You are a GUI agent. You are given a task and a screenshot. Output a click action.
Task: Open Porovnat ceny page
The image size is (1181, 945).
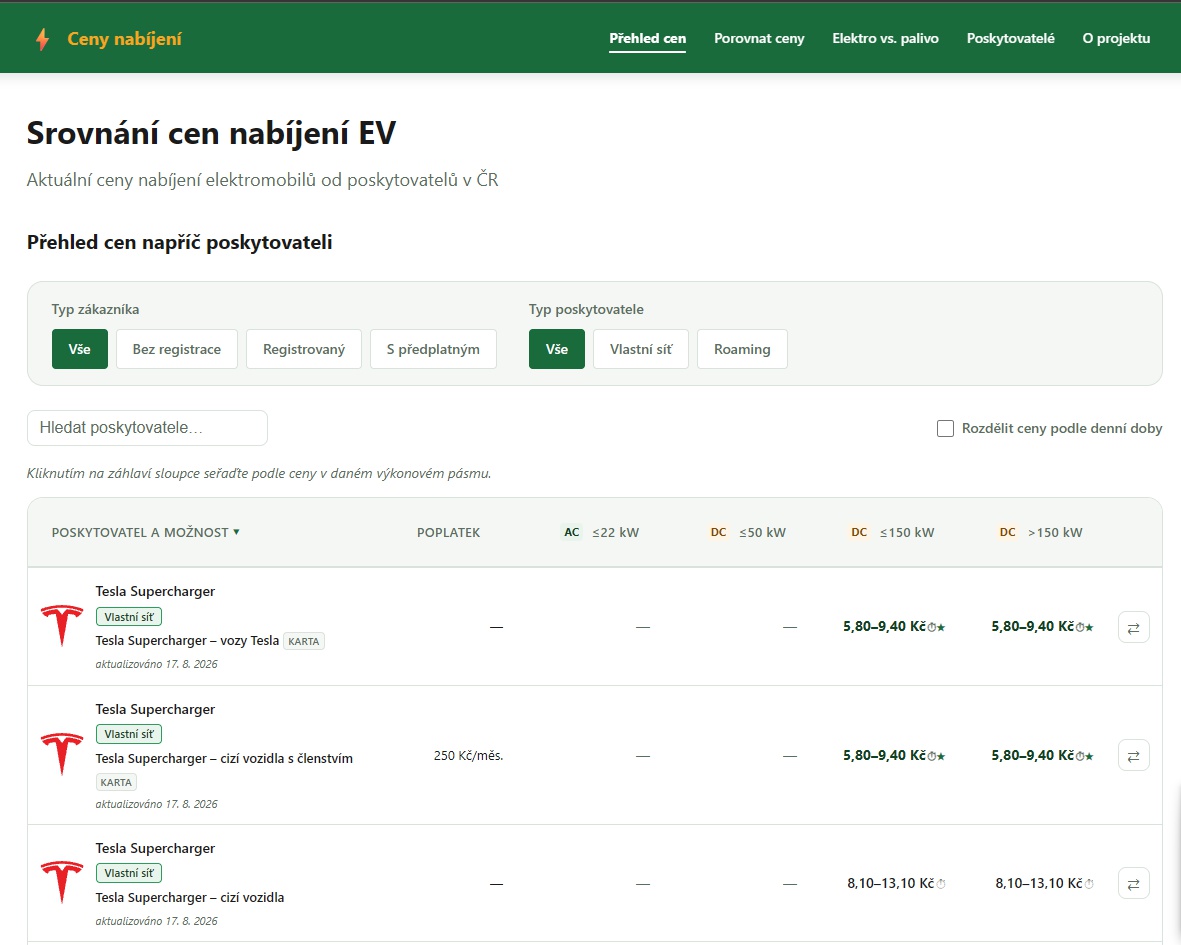click(x=758, y=38)
